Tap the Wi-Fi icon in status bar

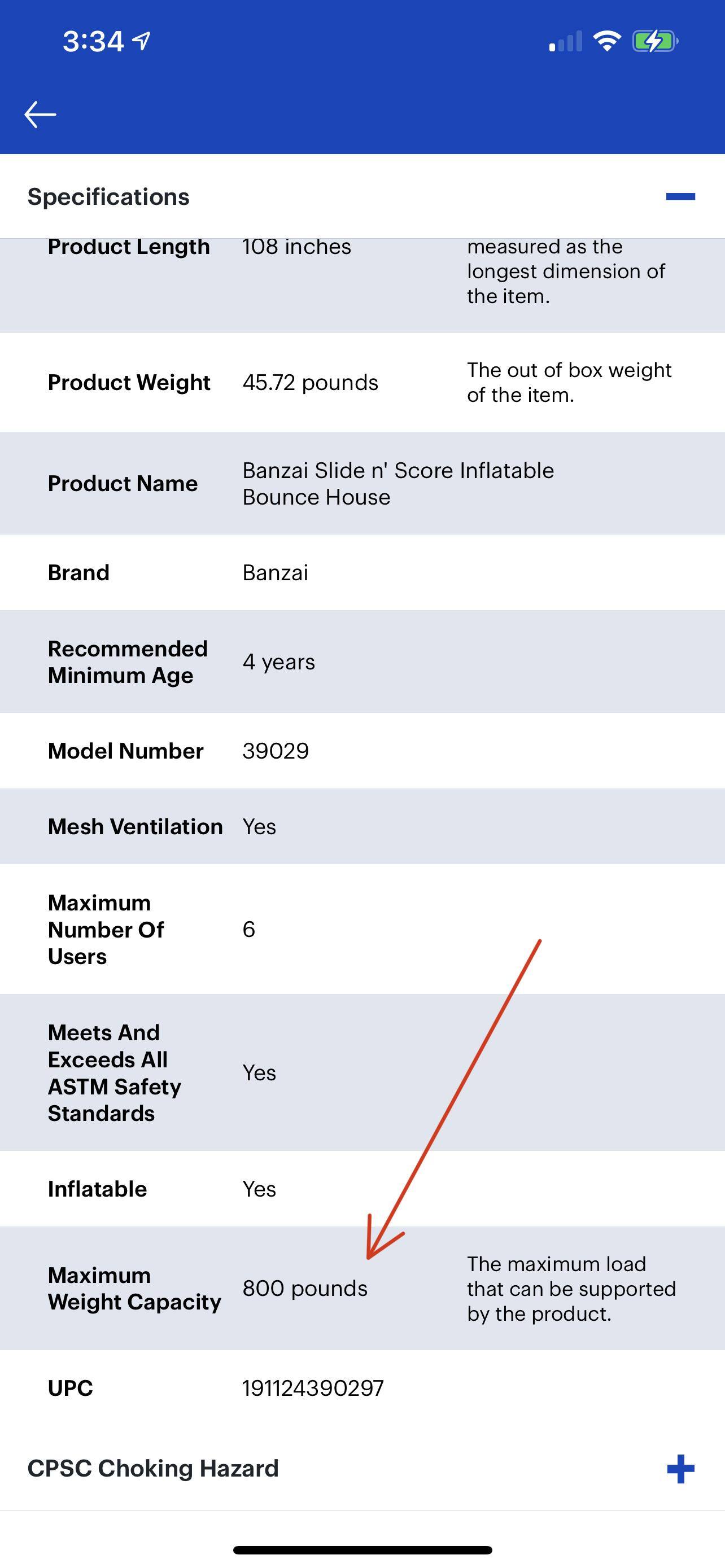click(606, 40)
